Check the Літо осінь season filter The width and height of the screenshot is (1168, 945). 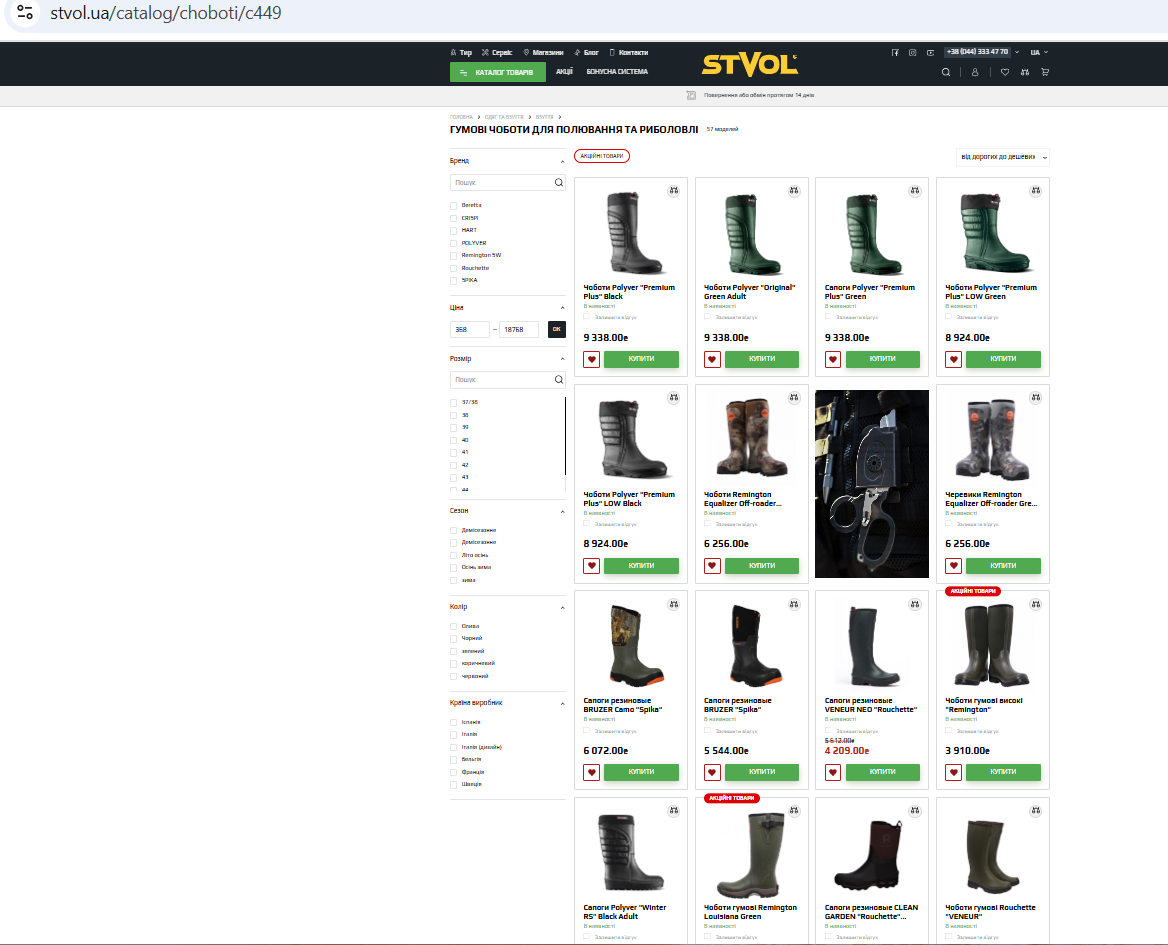click(x=454, y=556)
